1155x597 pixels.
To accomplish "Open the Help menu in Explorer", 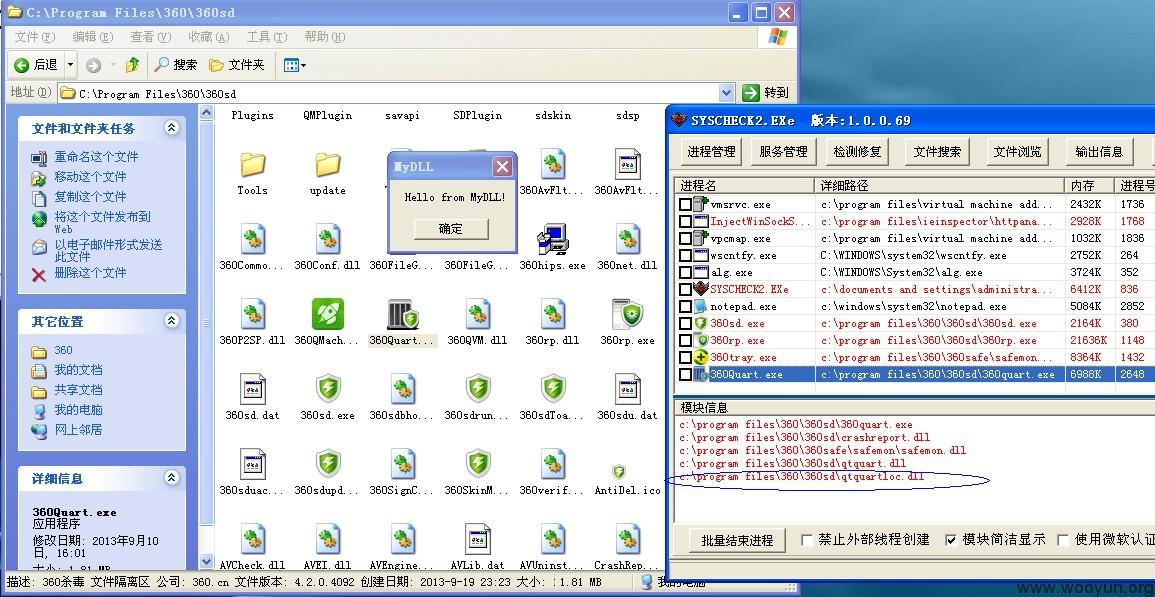I will pos(325,37).
